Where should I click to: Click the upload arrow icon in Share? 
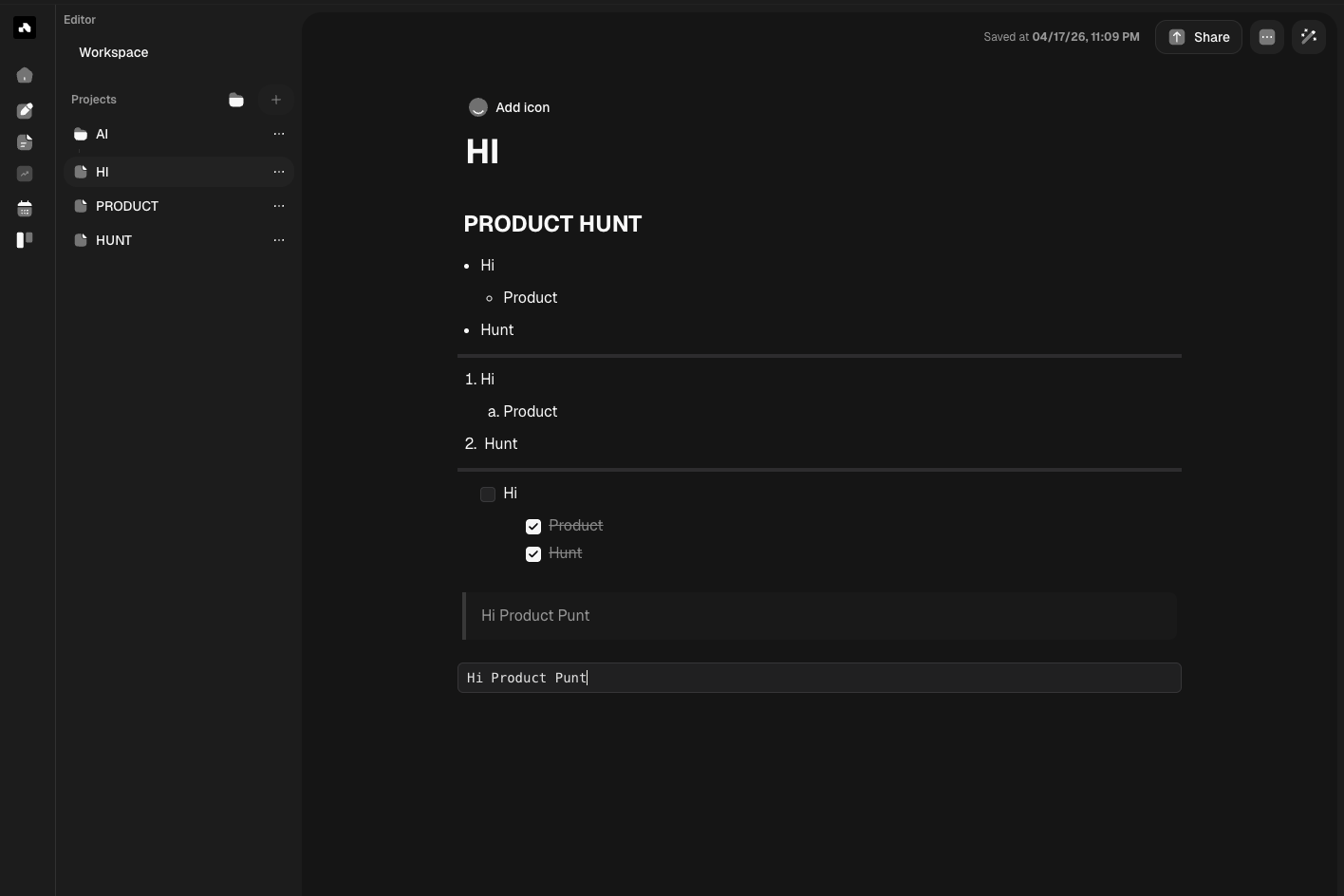point(1177,37)
